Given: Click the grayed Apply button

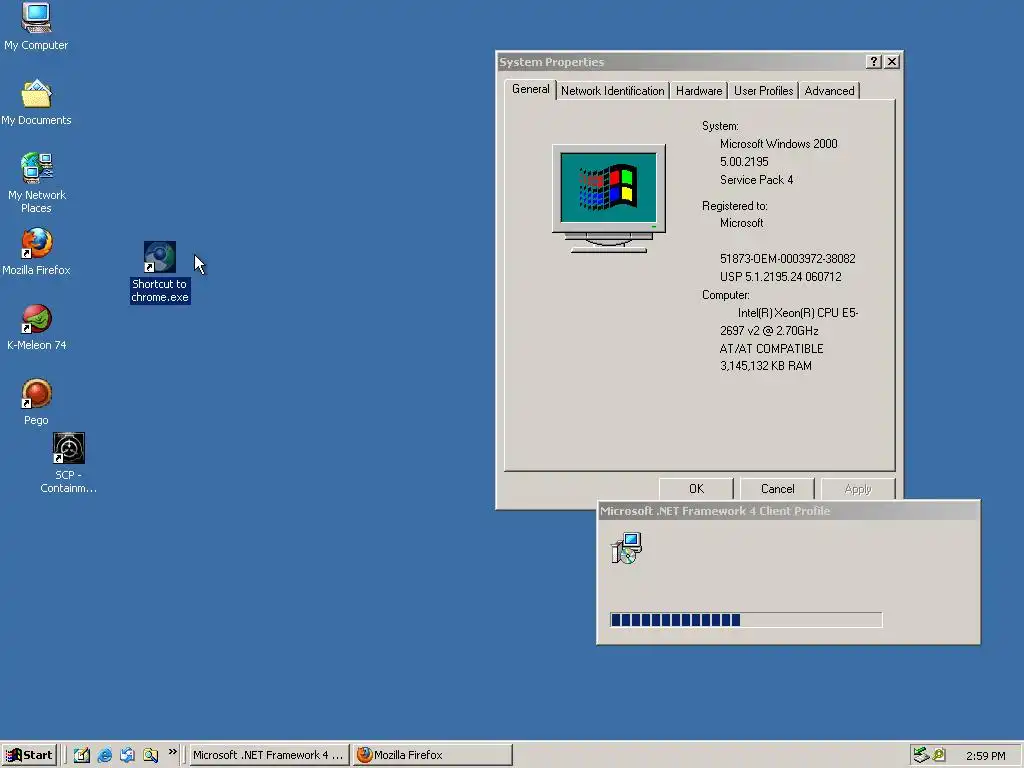Looking at the screenshot, I should tap(857, 488).
